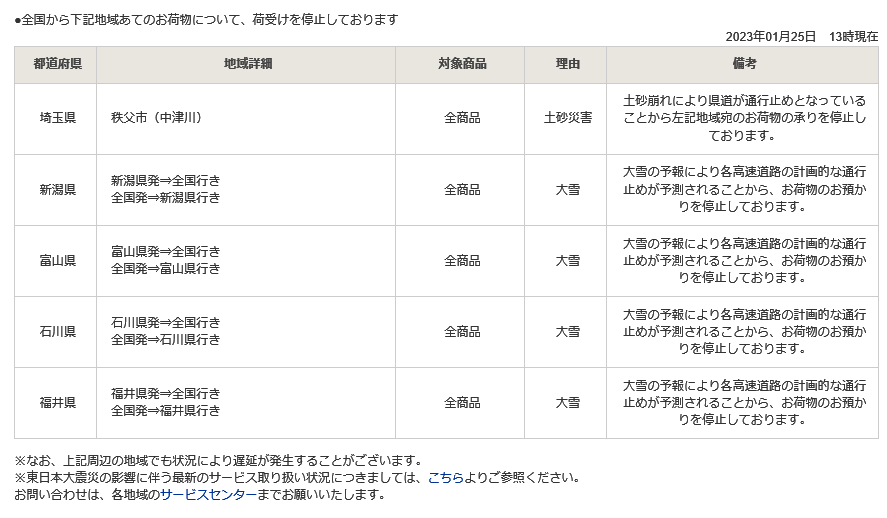887x518 pixels.
Task: Select the 埼玉県 prefecture cell
Action: coord(55,119)
